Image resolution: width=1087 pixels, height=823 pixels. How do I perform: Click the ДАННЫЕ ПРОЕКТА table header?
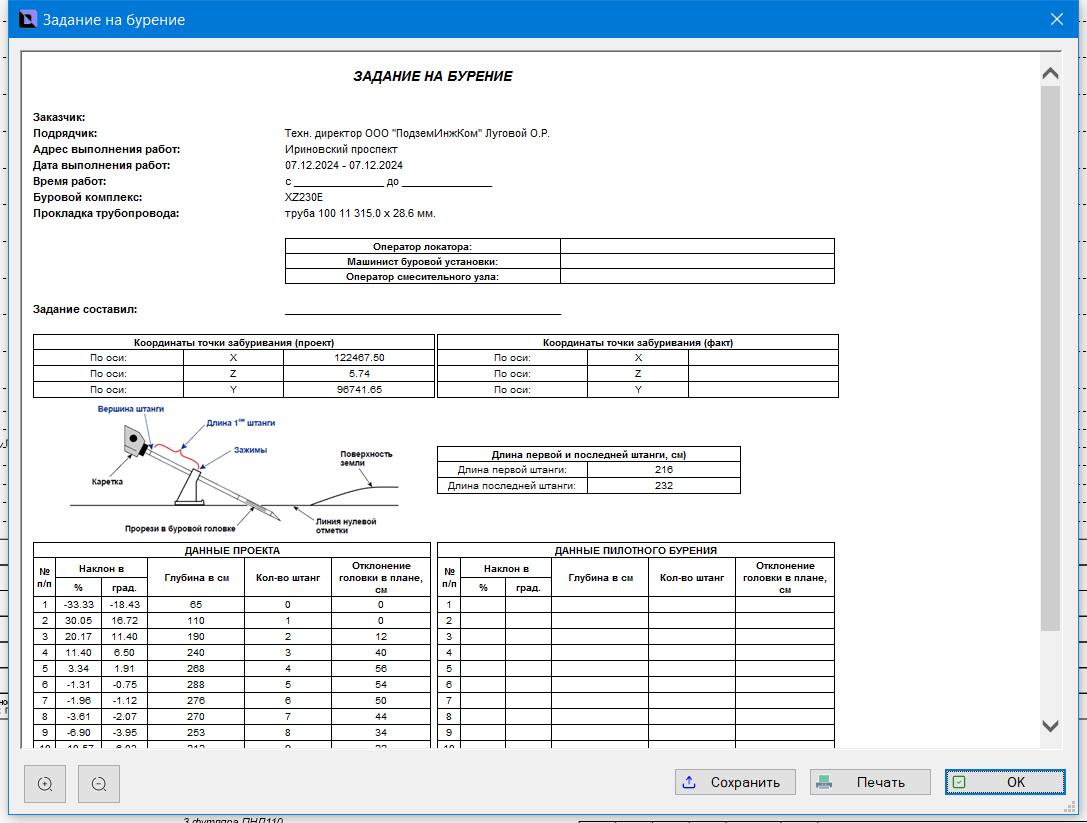coord(232,551)
